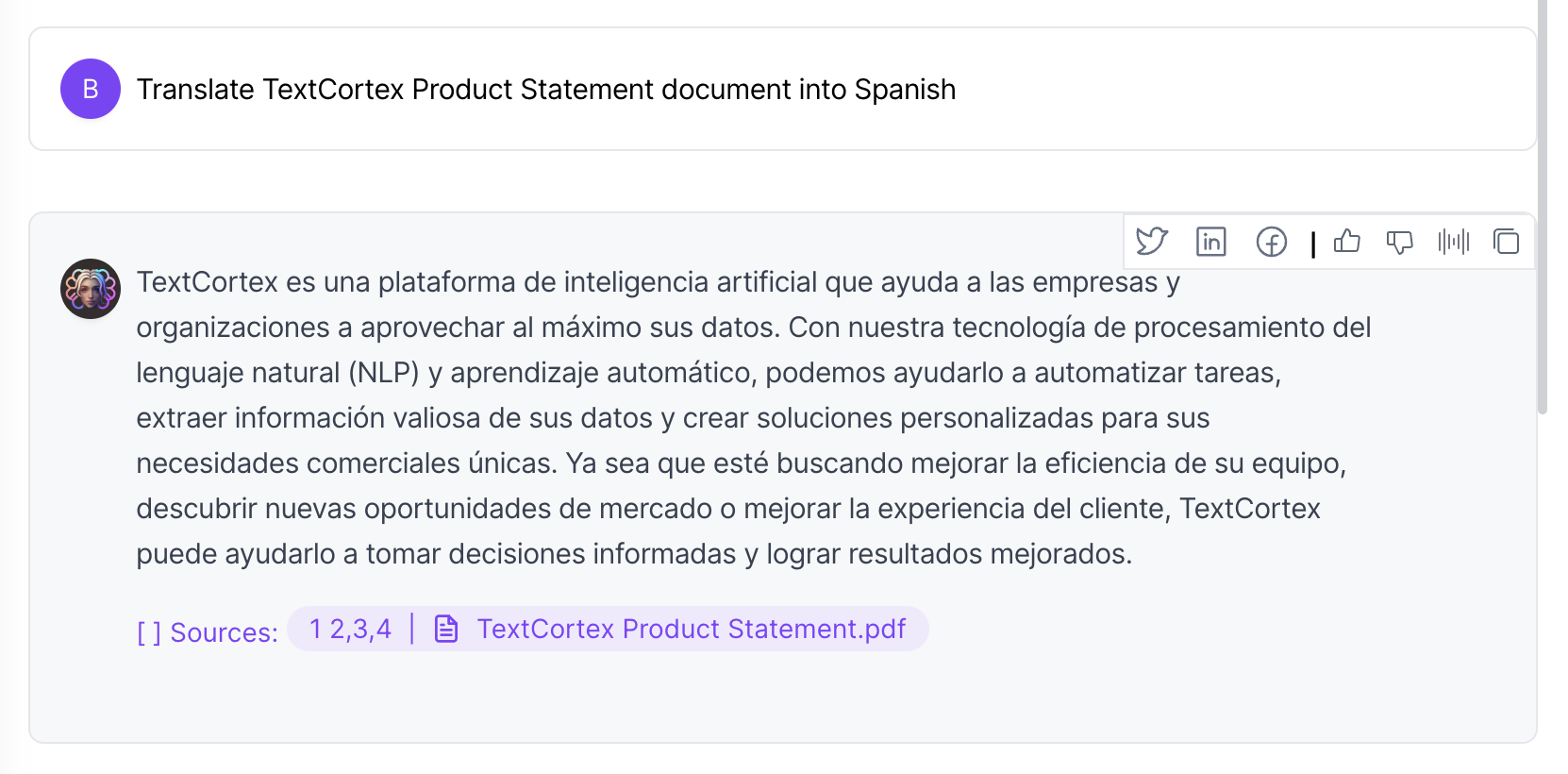The height and width of the screenshot is (774, 1568).
Task: Share the response on Facebook
Action: 1272,243
